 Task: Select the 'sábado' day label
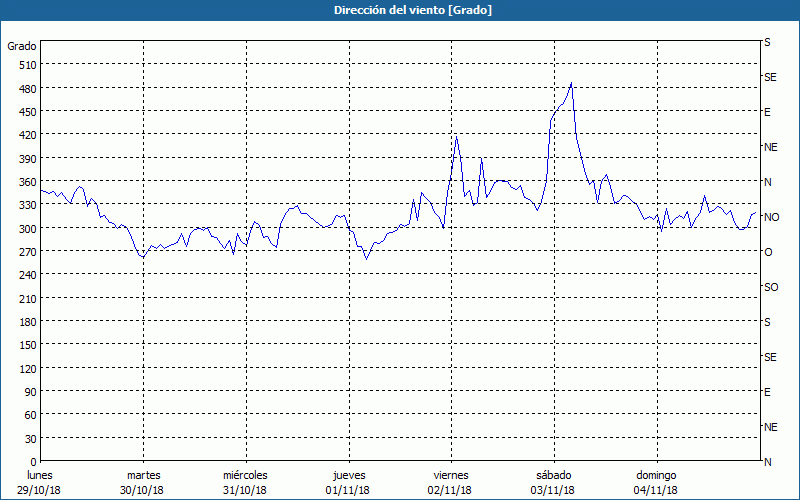[x=554, y=476]
